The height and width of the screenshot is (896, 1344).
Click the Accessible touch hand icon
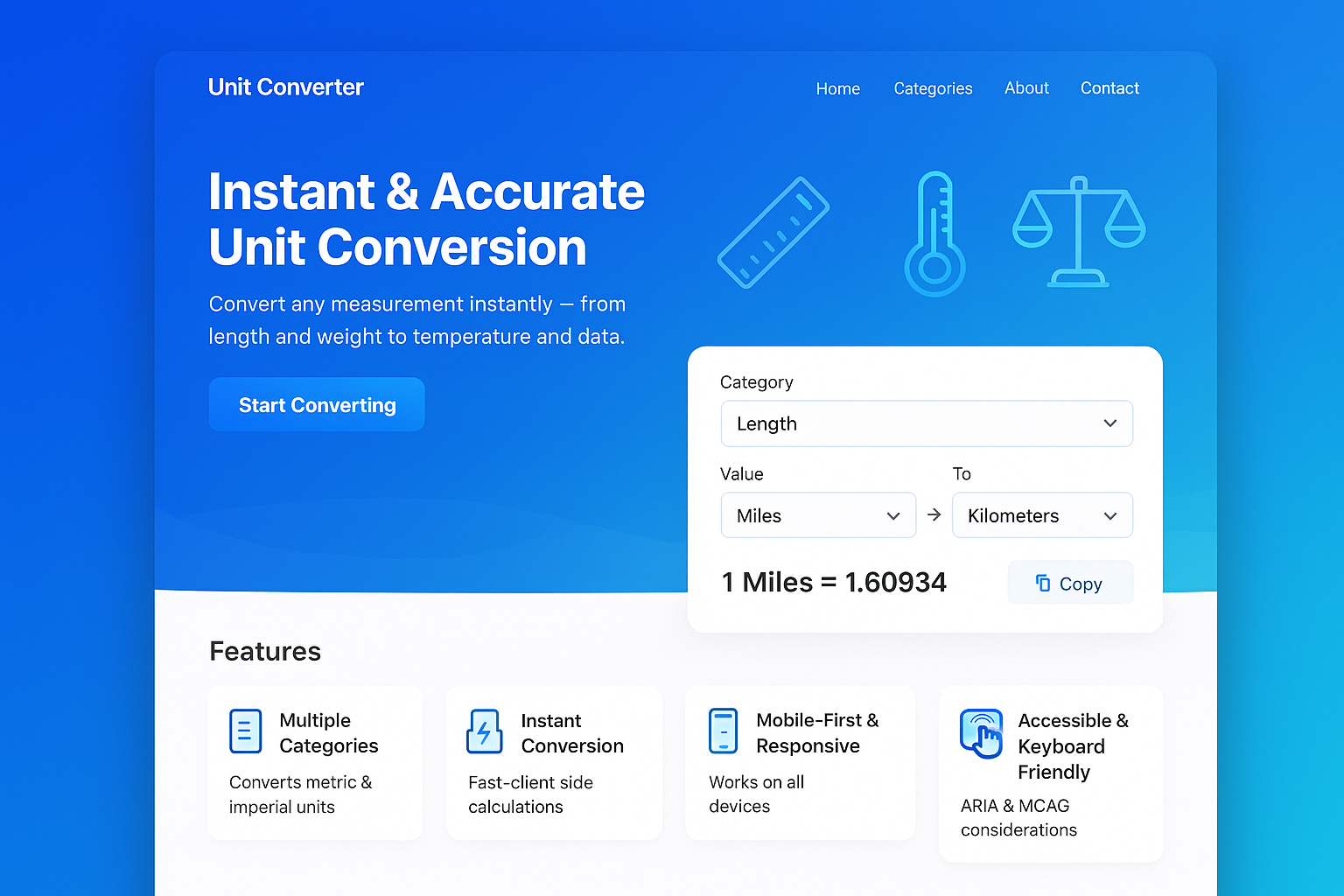pos(981,733)
